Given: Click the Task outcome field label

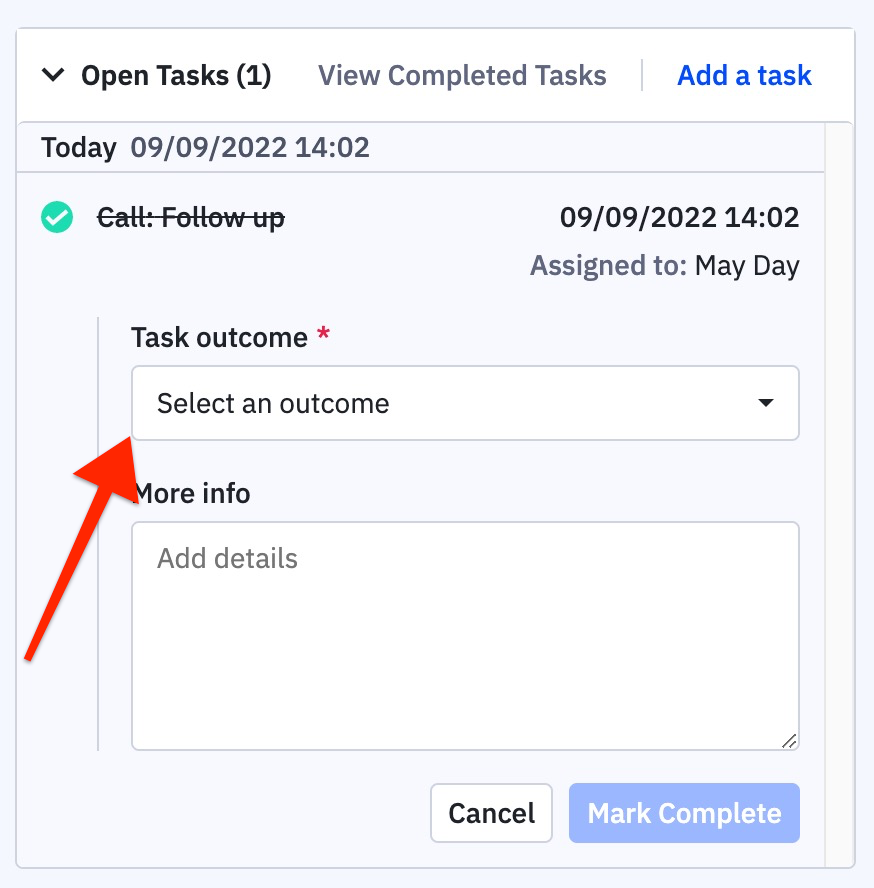Looking at the screenshot, I should point(219,338).
